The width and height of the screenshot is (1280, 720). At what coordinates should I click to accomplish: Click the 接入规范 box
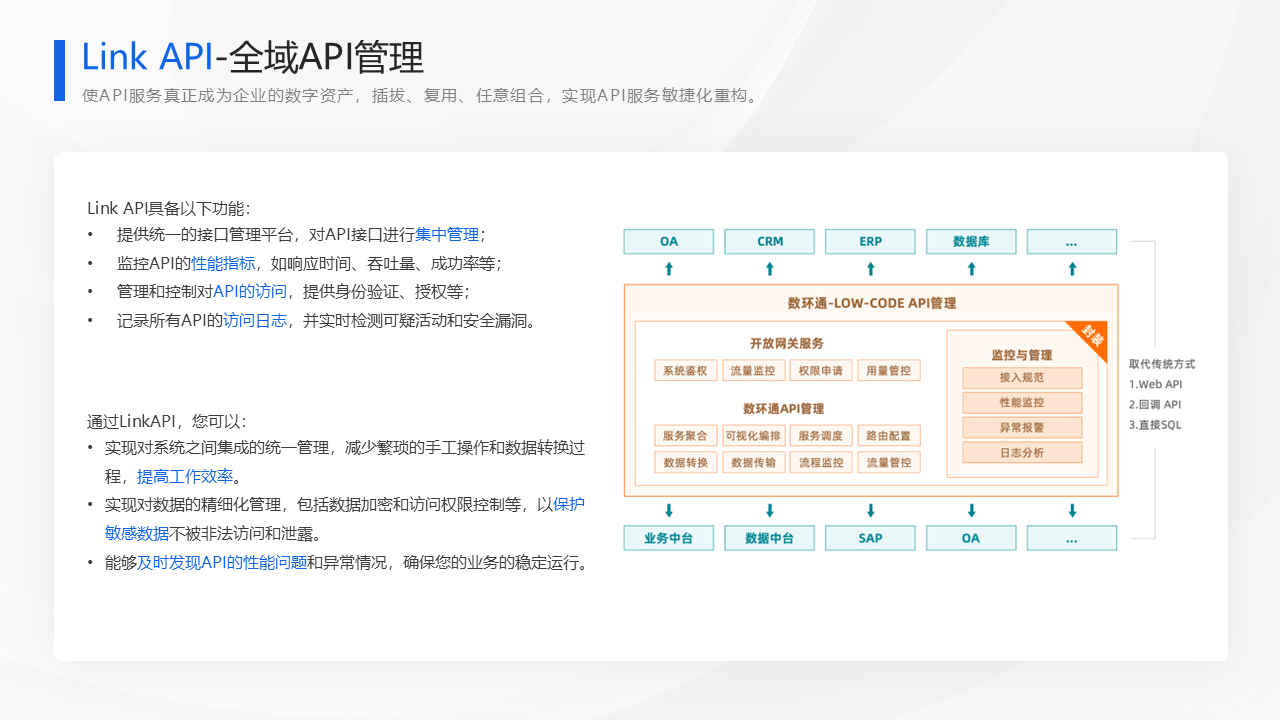pos(1022,378)
